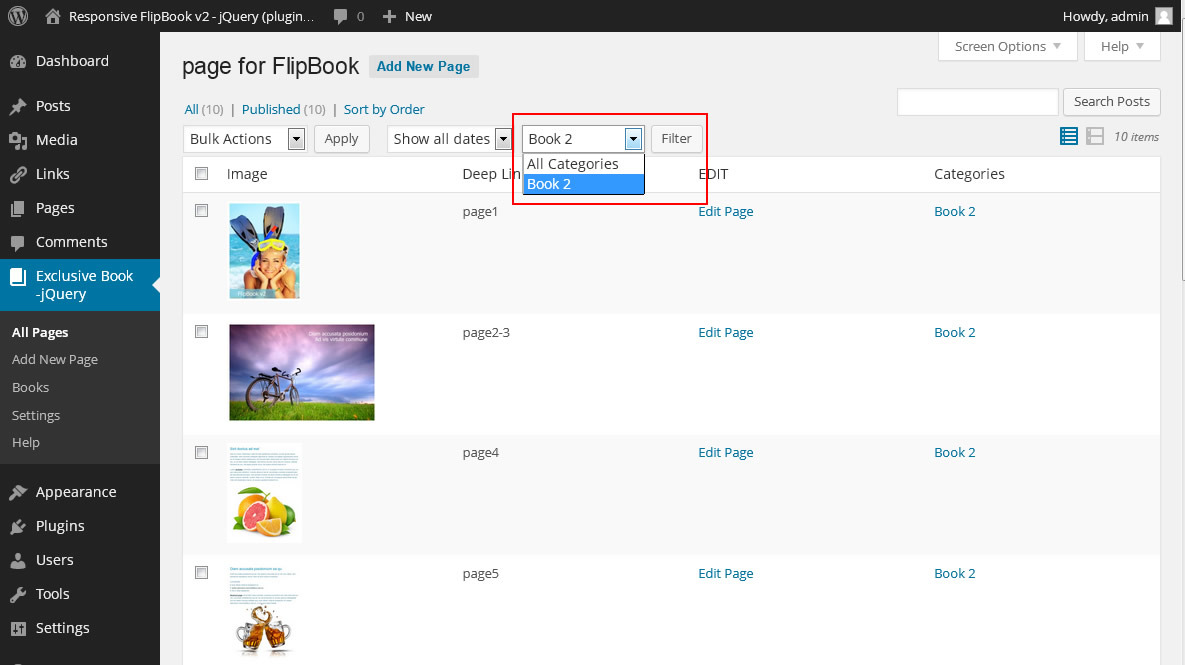The width and height of the screenshot is (1185, 665).
Task: Click Add New Page beside the title
Action: [x=423, y=66]
